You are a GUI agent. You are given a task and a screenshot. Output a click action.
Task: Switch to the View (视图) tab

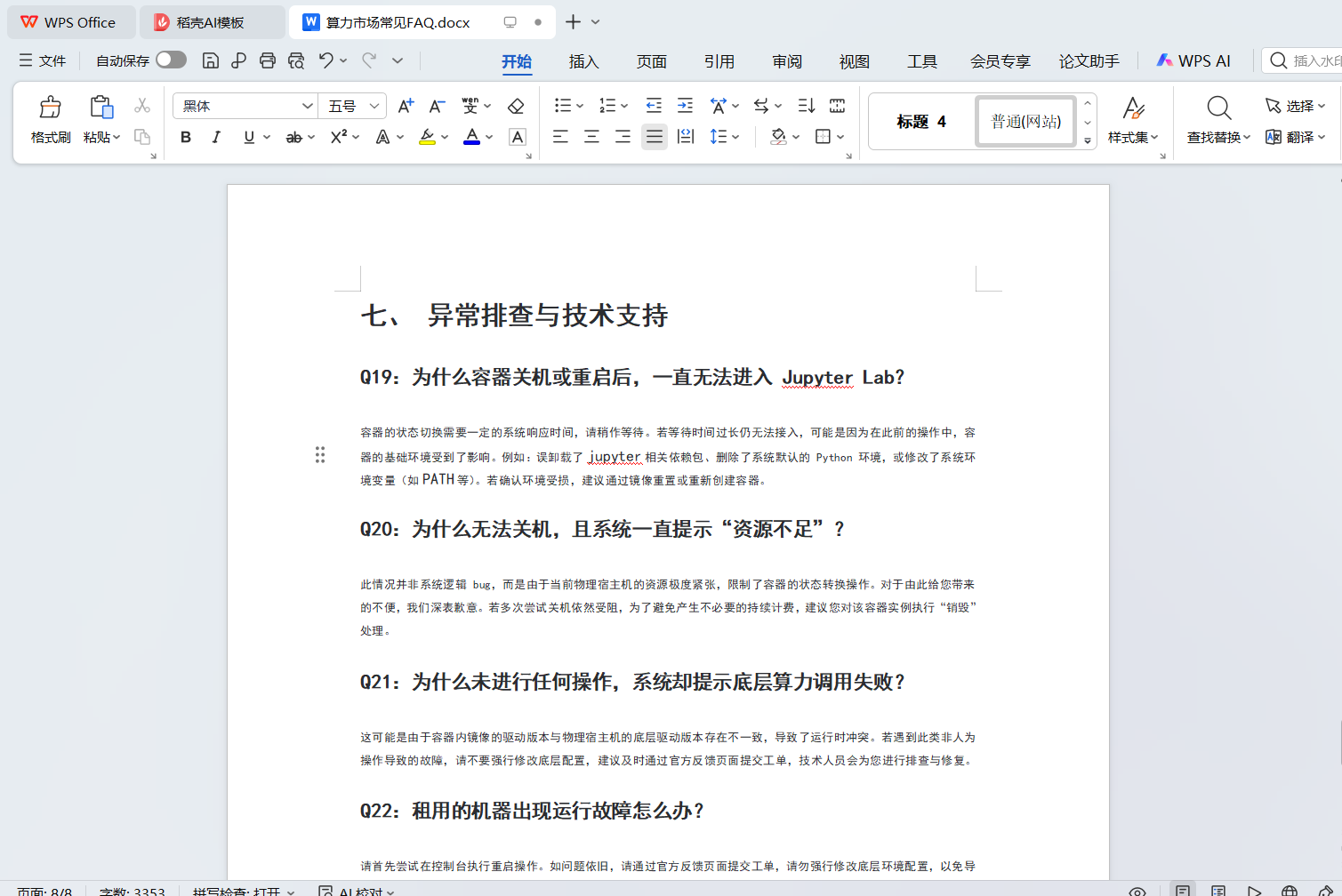(854, 61)
